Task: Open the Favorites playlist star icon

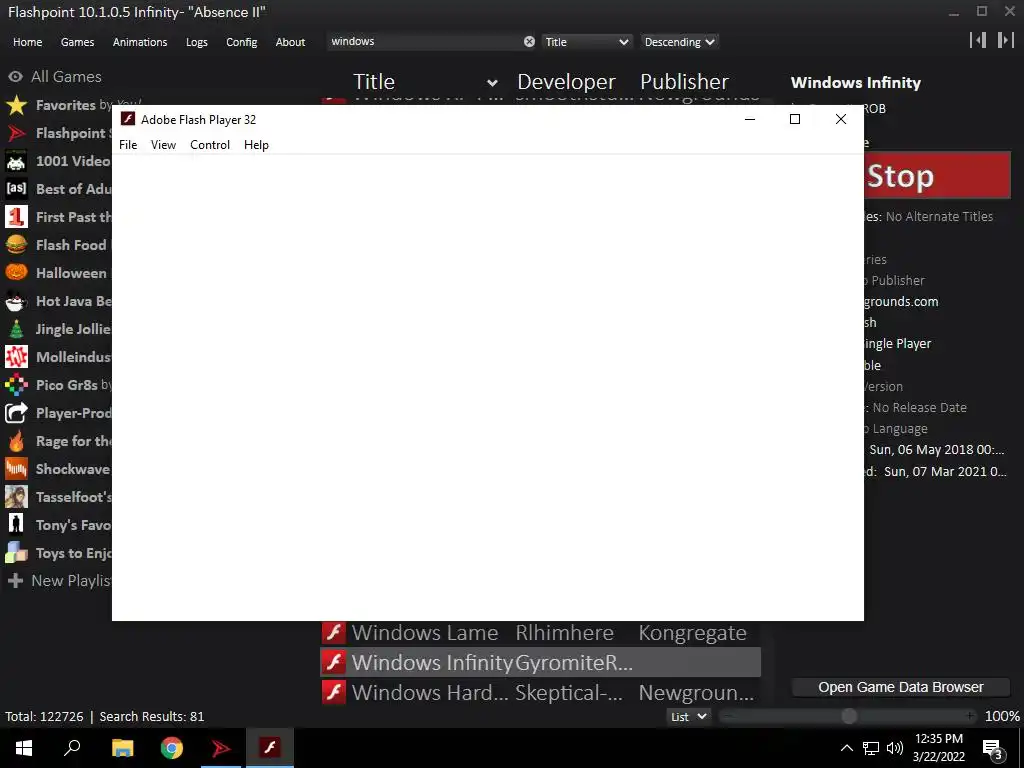Action: pos(16,105)
